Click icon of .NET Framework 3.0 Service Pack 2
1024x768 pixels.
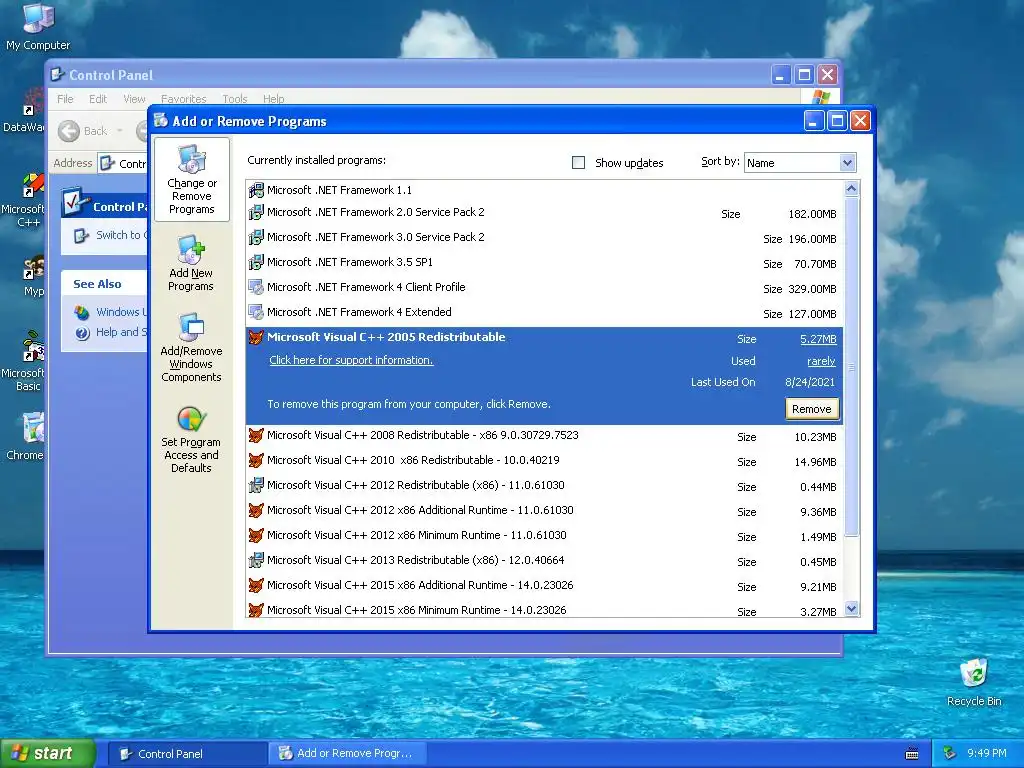(x=256, y=237)
